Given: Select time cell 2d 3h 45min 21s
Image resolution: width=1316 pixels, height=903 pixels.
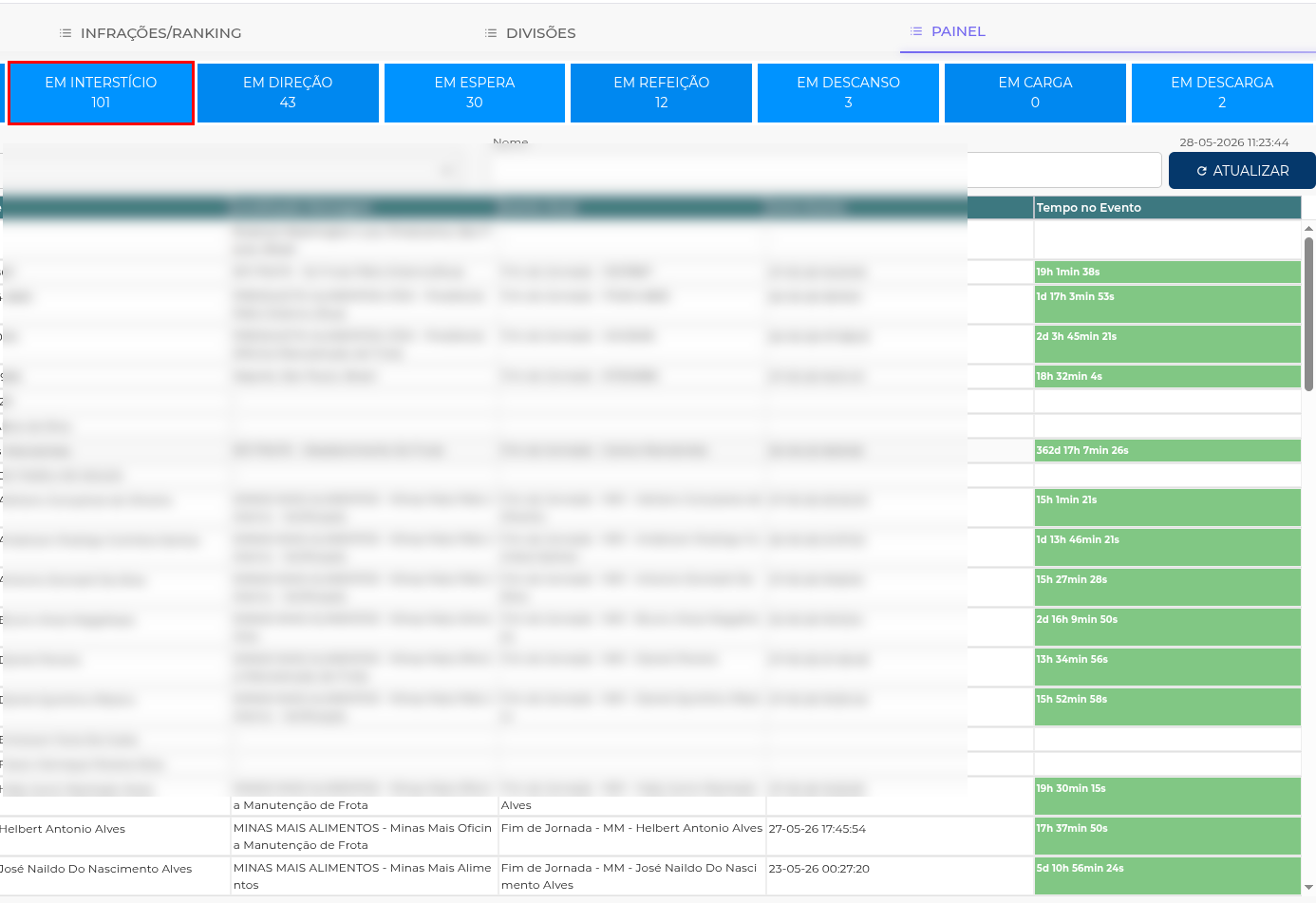Looking at the screenshot, I should 1167,345.
